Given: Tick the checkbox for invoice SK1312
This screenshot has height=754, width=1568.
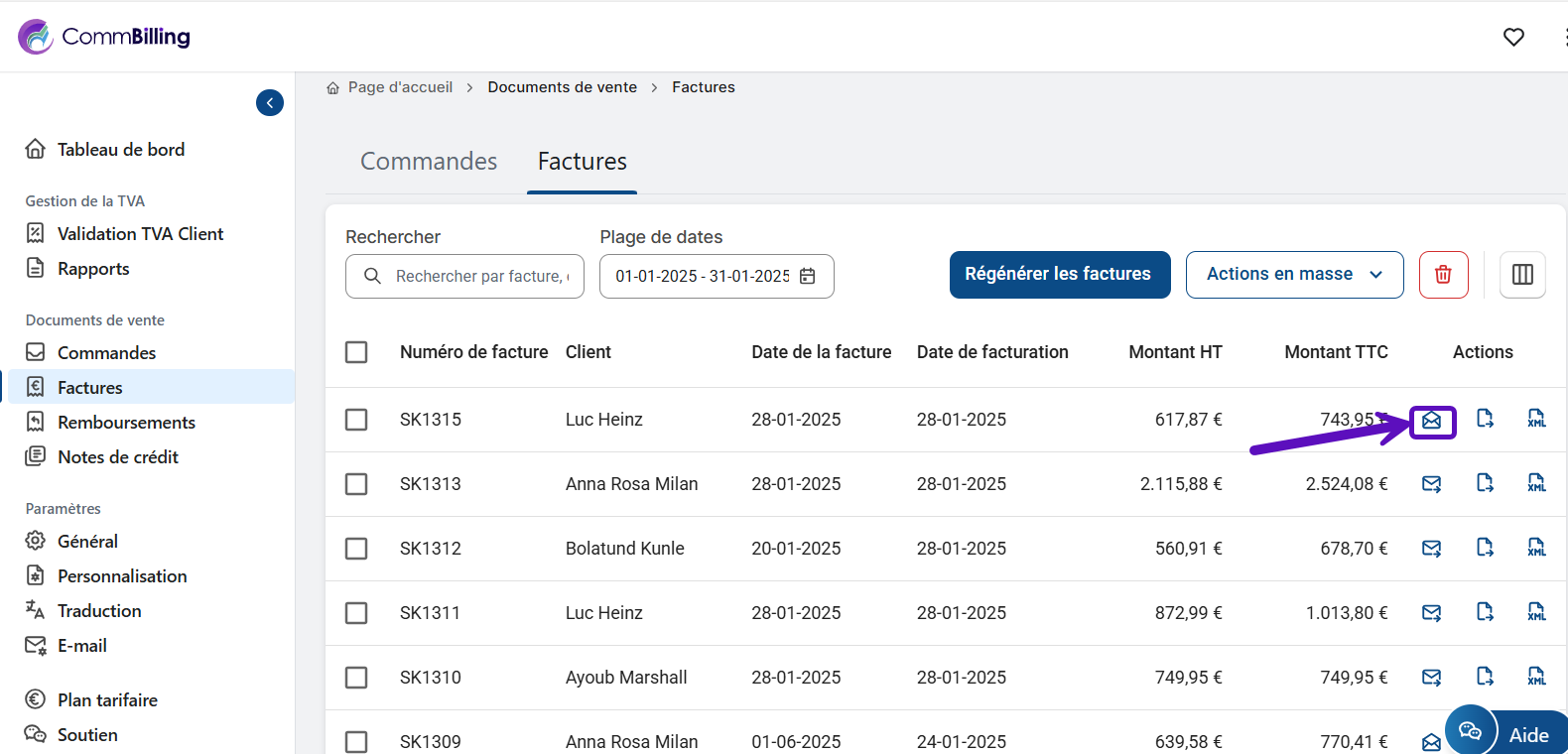Looking at the screenshot, I should (x=356, y=549).
